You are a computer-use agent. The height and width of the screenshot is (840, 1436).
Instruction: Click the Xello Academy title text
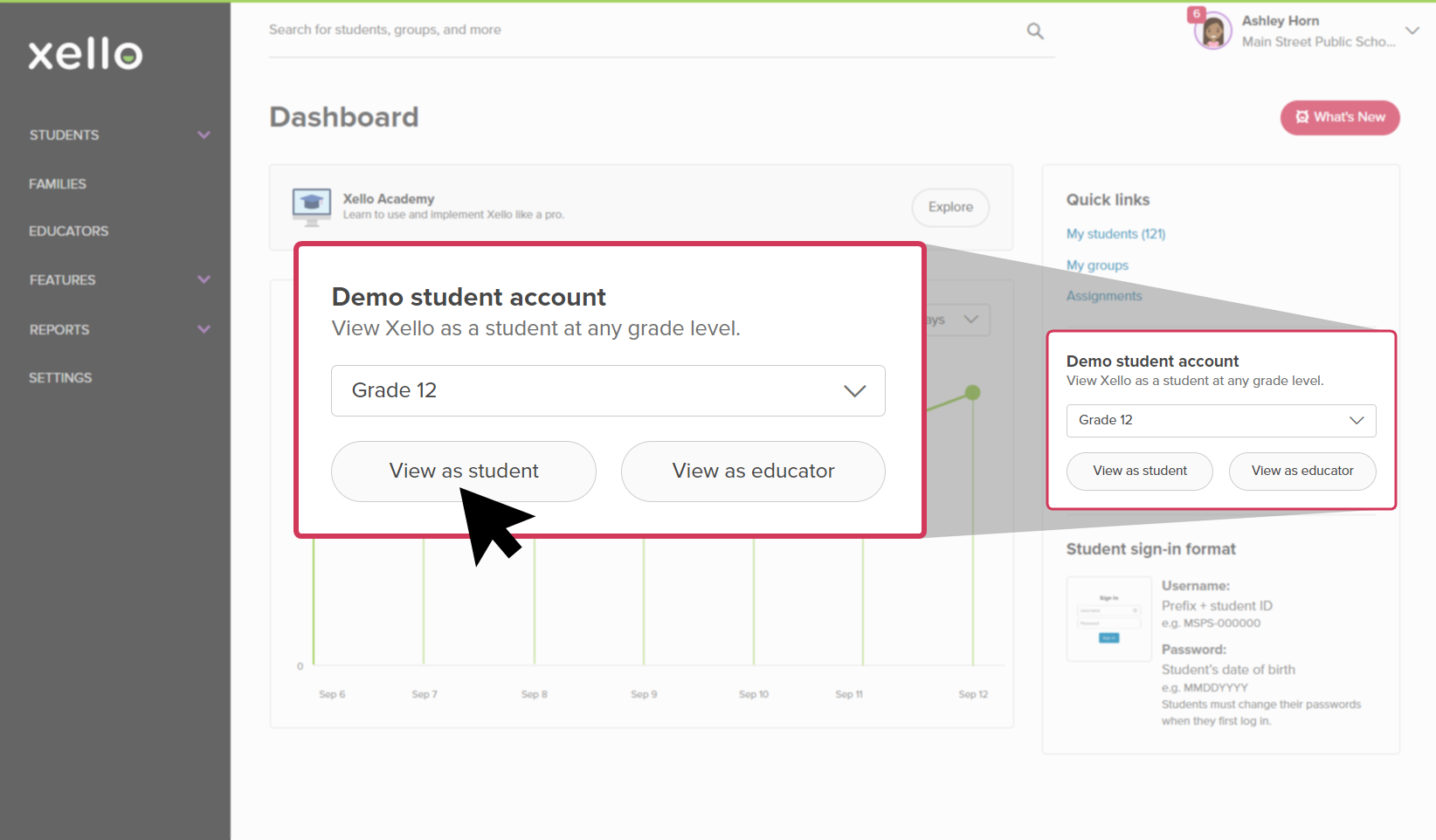pos(389,199)
